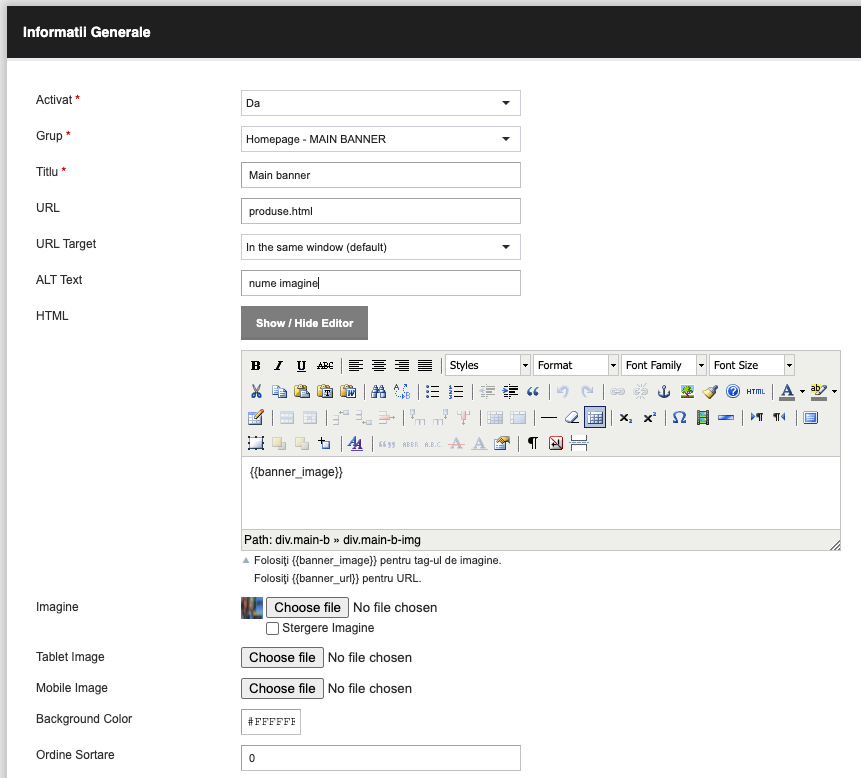Click the Show / Hide Editor button
861x778 pixels.
(x=304, y=323)
